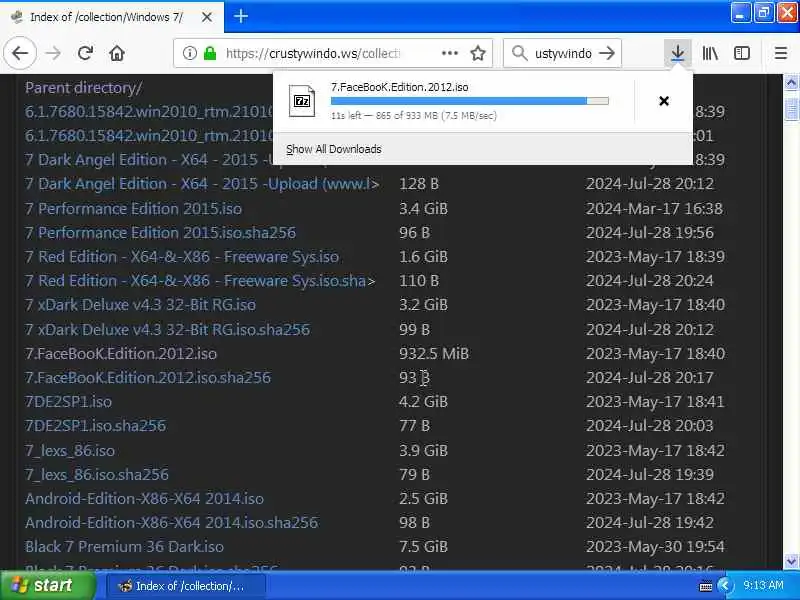Open the 7DE2SP1.iso.sha256 link
Screen dimensions: 800x600
(95, 426)
